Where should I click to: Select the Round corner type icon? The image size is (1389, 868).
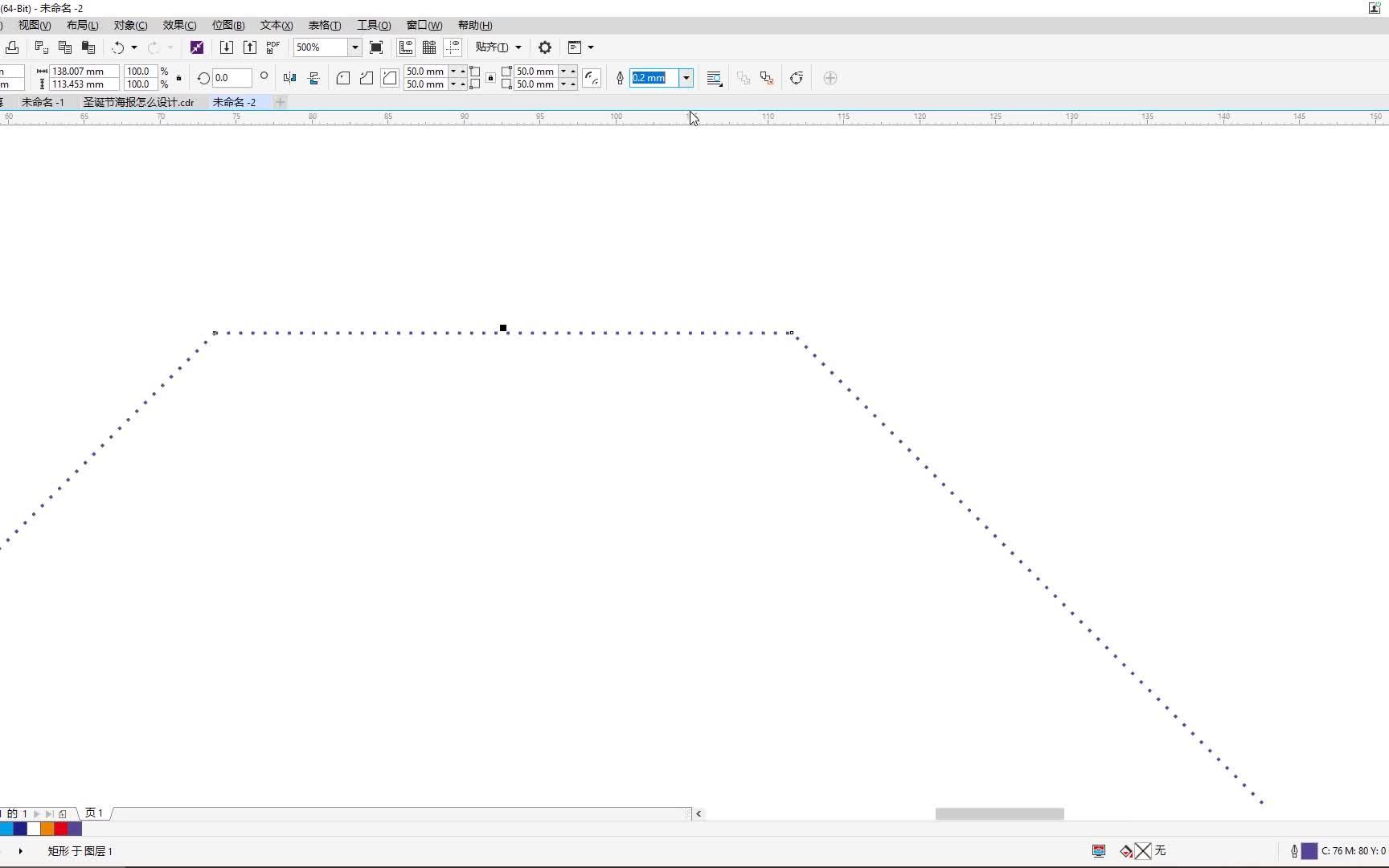[x=343, y=78]
